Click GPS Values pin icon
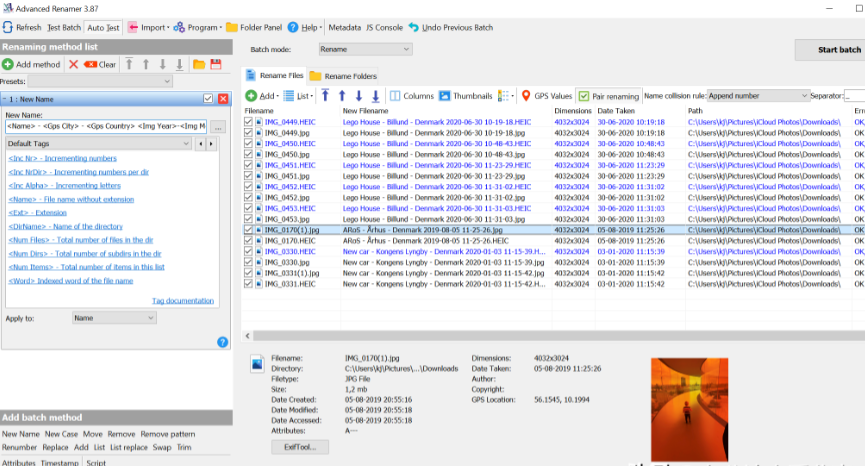This screenshot has height=466, width=865. 526,96
